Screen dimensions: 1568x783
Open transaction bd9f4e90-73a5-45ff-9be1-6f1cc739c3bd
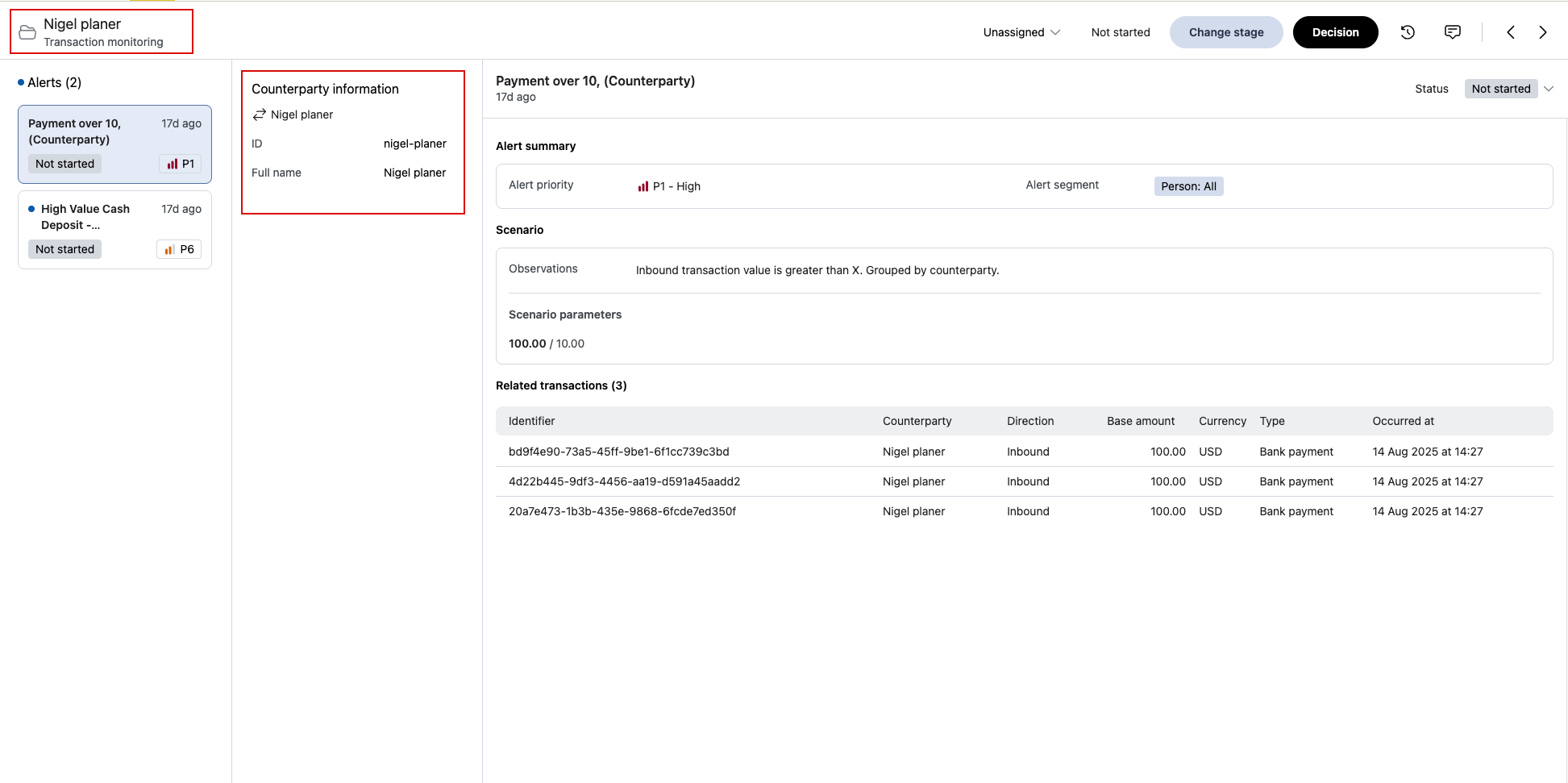(x=618, y=452)
